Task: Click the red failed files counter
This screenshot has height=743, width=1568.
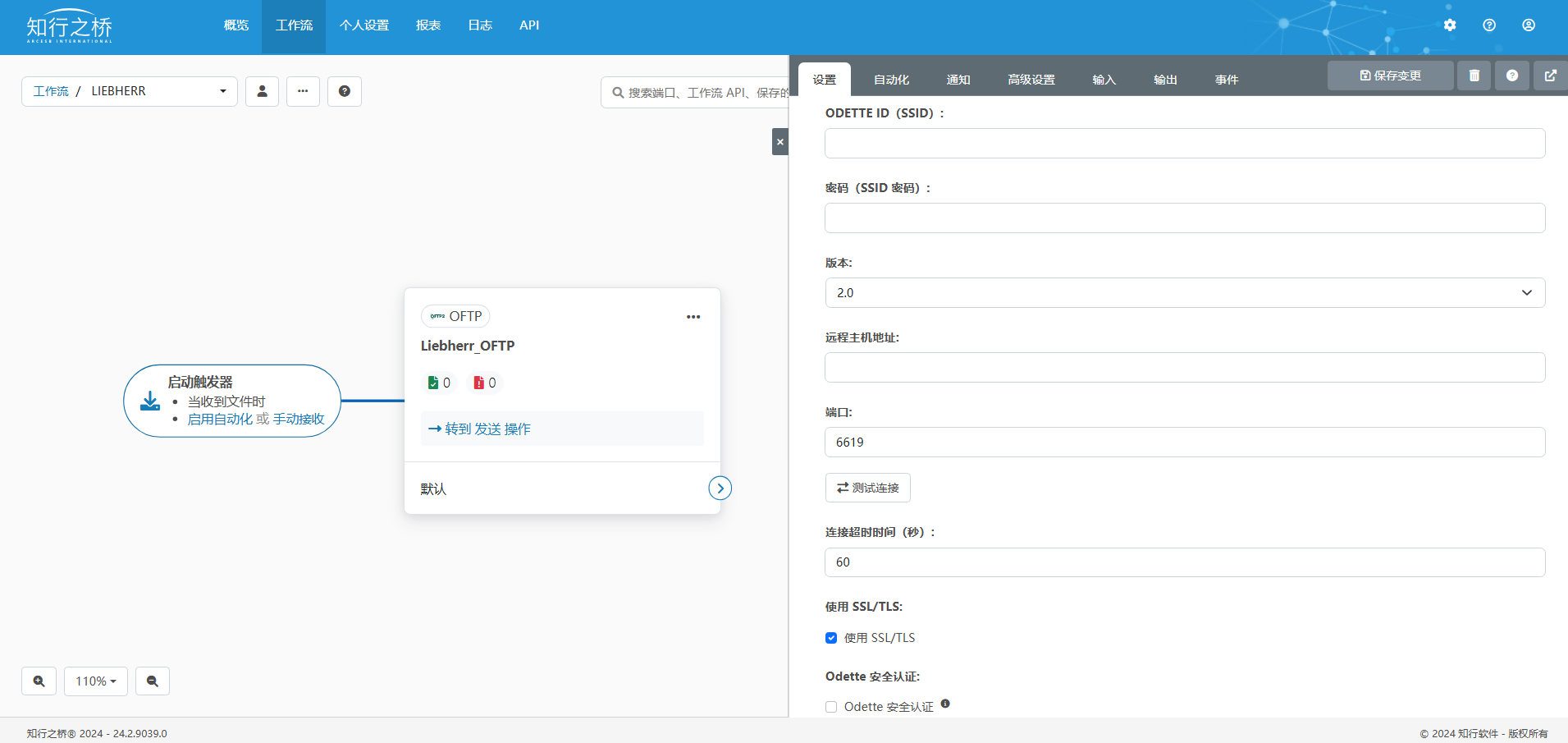Action: [485, 383]
